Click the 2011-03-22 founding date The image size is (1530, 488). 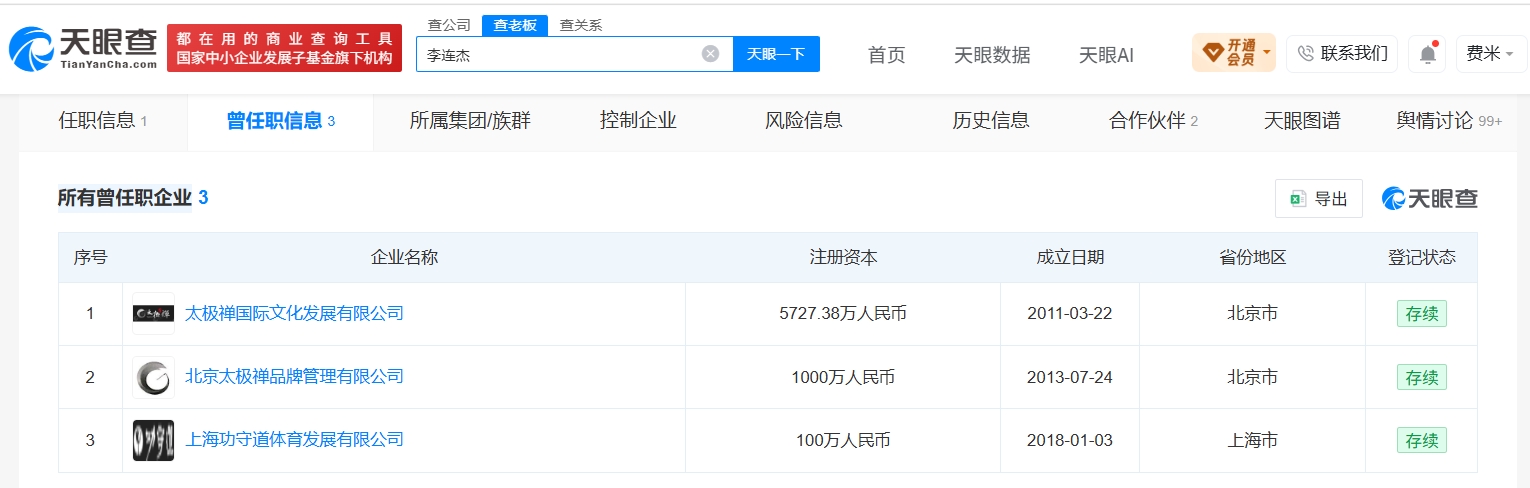pyautogui.click(x=1070, y=314)
